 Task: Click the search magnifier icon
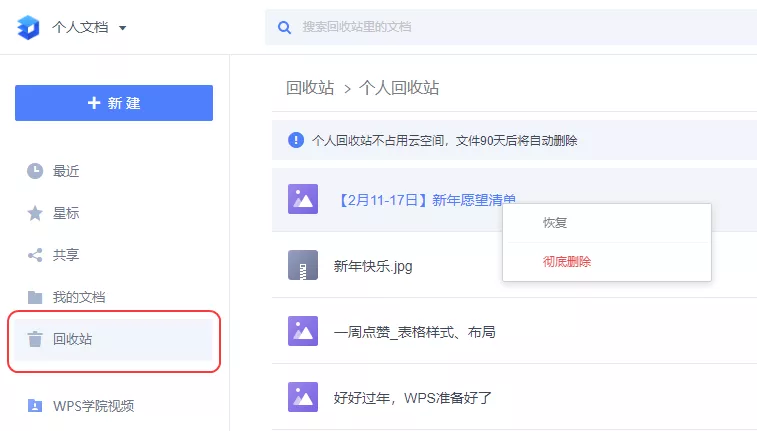tap(284, 28)
